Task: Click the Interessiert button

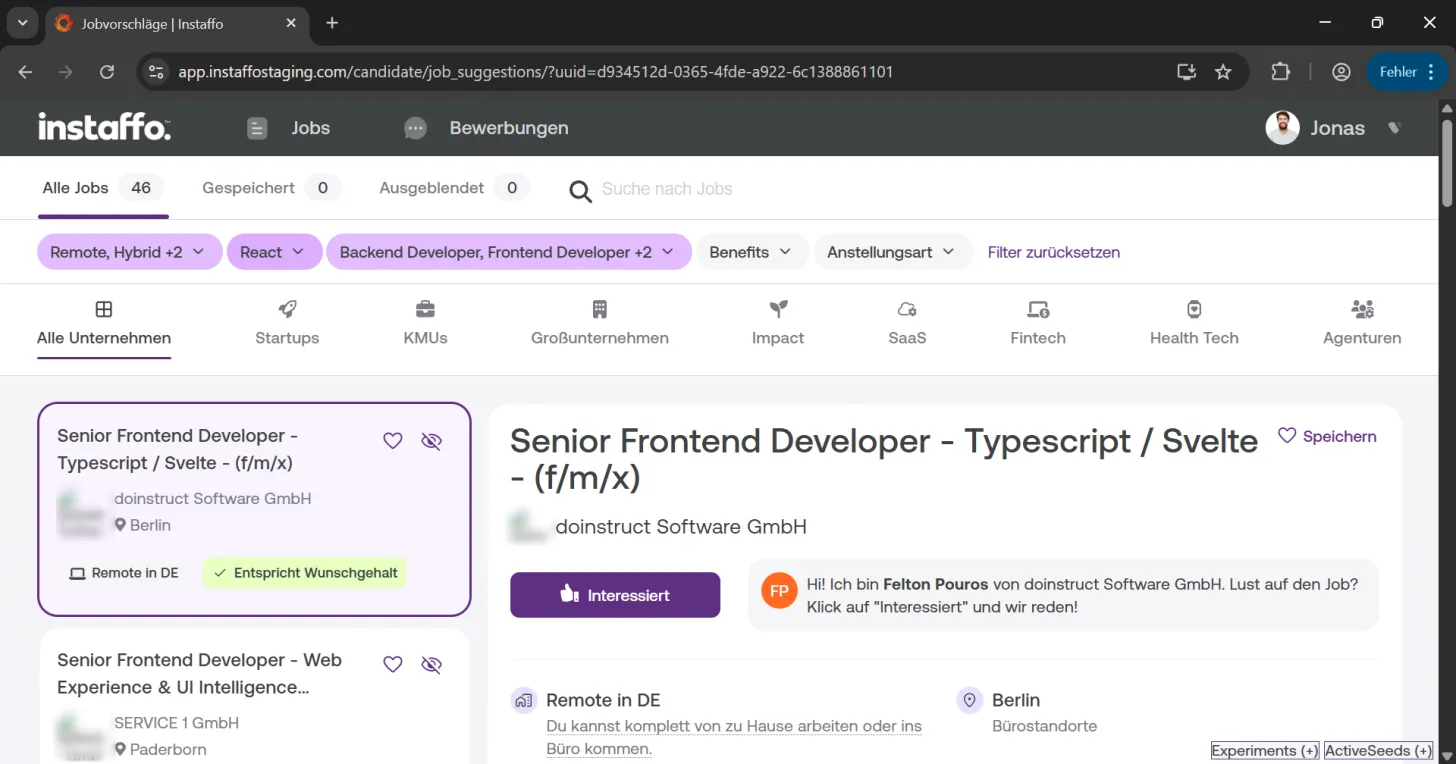Action: [615, 595]
